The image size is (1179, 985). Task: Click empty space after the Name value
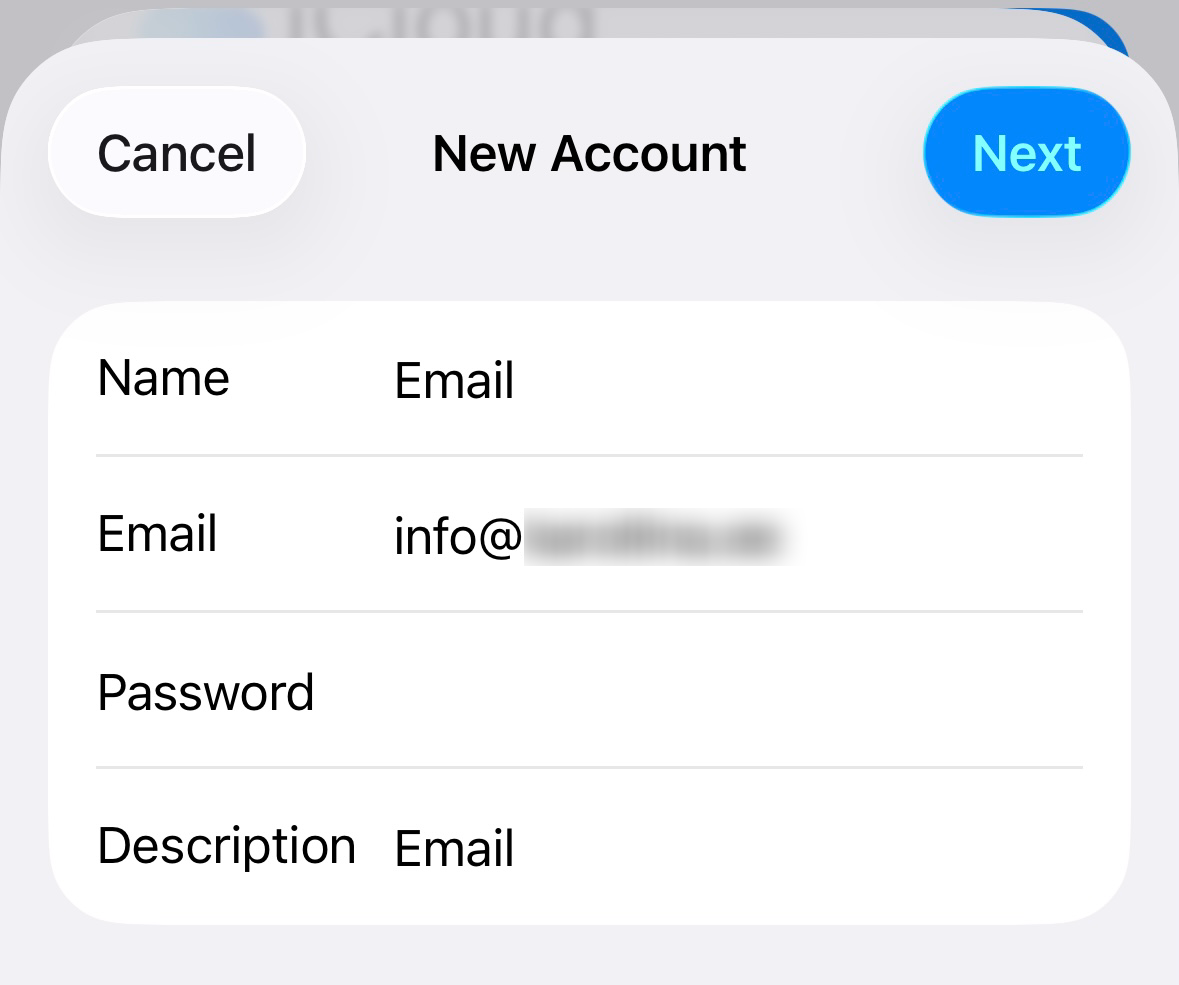pyautogui.click(x=797, y=380)
